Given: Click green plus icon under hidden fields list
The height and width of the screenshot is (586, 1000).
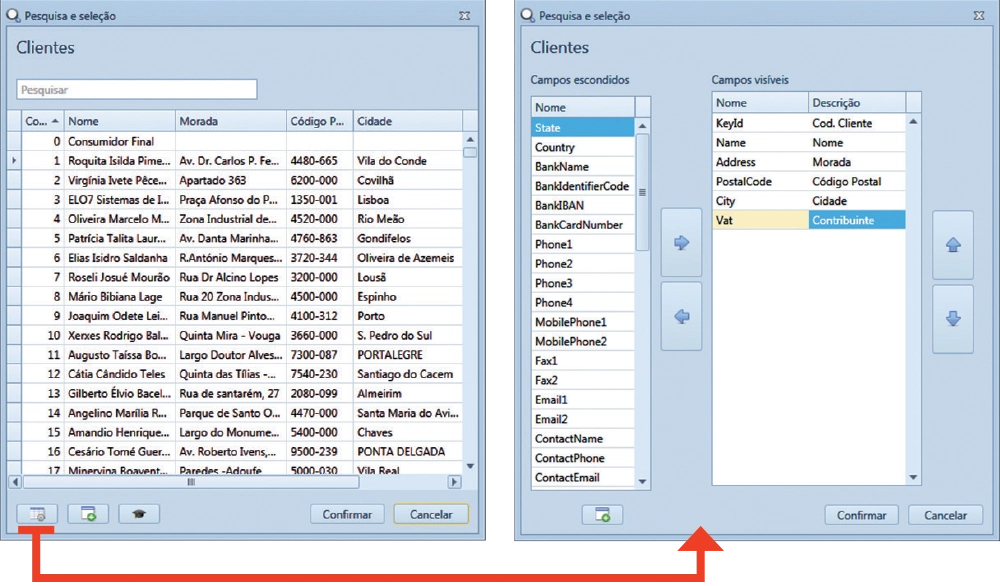Looking at the screenshot, I should (x=602, y=515).
